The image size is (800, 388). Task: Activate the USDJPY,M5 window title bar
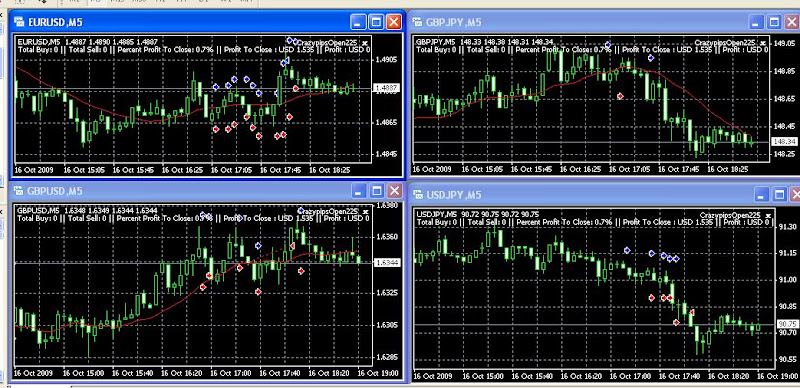(582, 195)
